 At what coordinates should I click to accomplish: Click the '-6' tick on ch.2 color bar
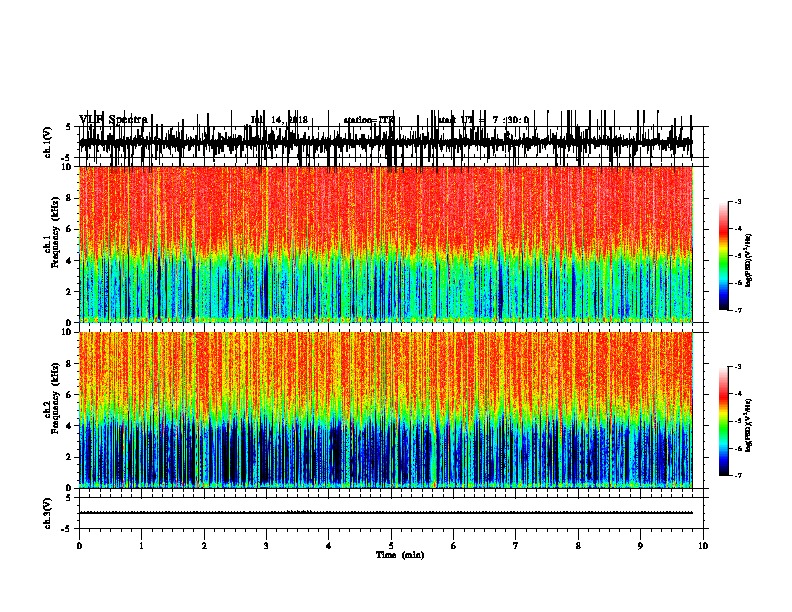(x=737, y=448)
